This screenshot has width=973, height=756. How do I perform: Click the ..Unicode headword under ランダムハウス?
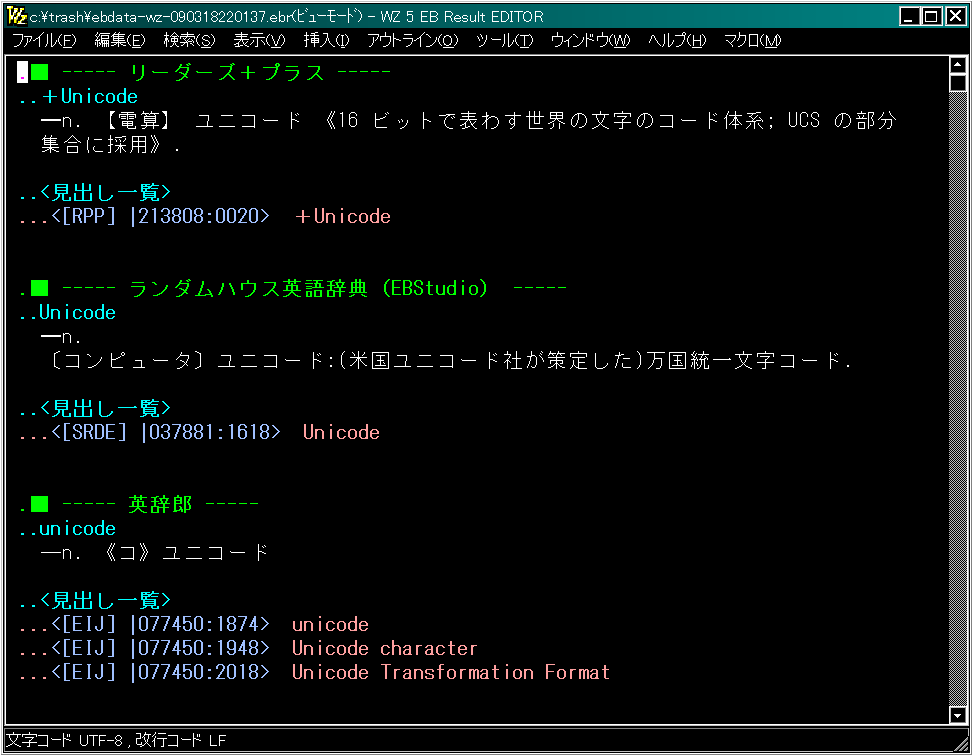tap(68, 313)
